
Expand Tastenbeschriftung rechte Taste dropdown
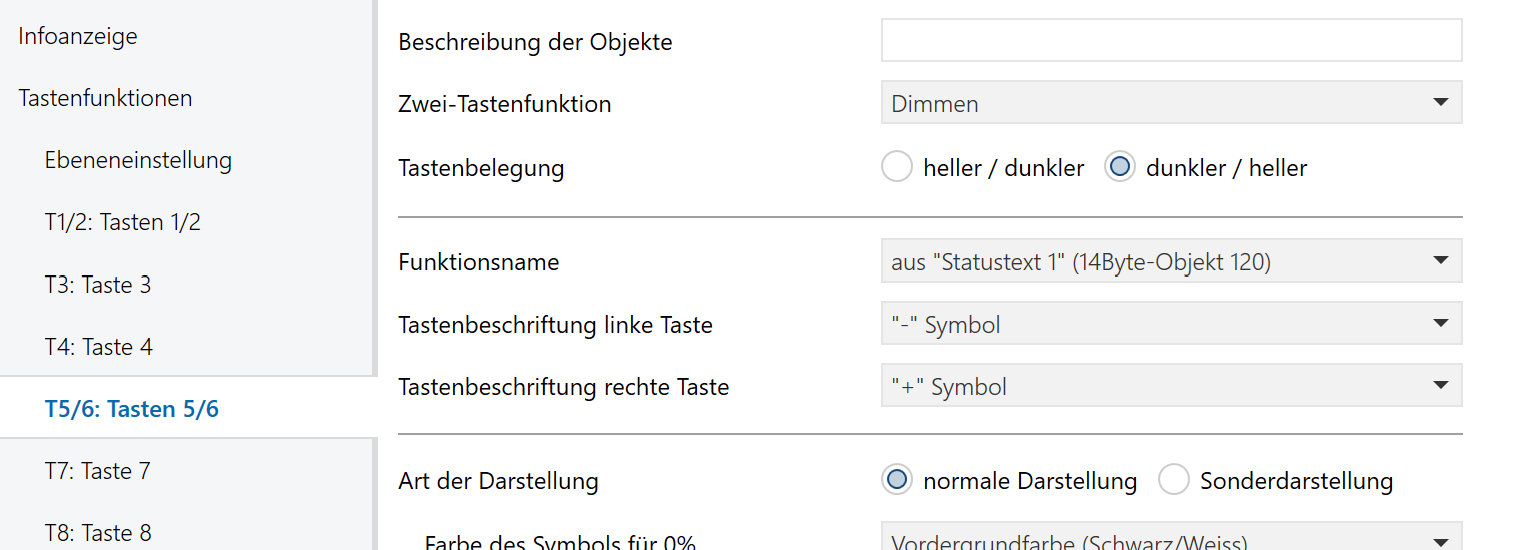[1171, 386]
